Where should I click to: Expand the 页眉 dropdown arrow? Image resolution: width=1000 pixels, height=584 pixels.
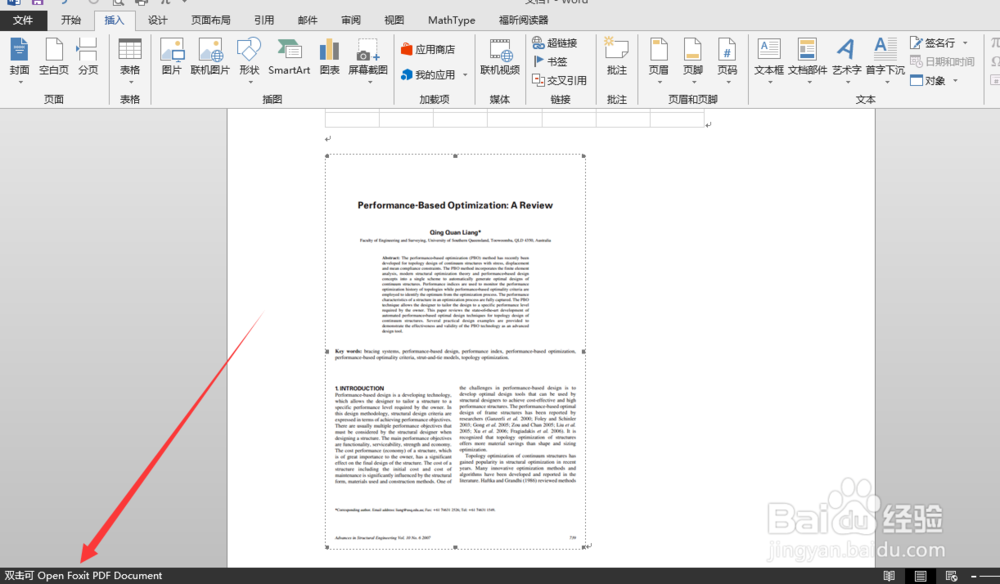pyautogui.click(x=659, y=82)
